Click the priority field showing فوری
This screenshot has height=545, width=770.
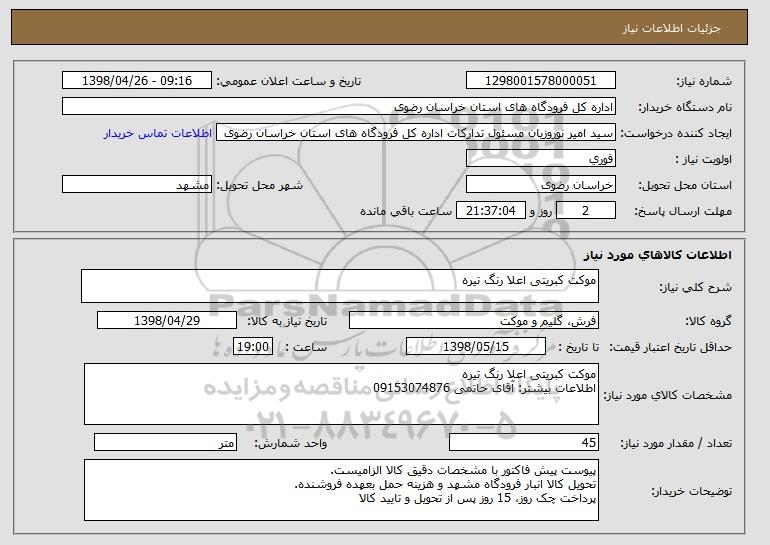pyautogui.click(x=541, y=159)
